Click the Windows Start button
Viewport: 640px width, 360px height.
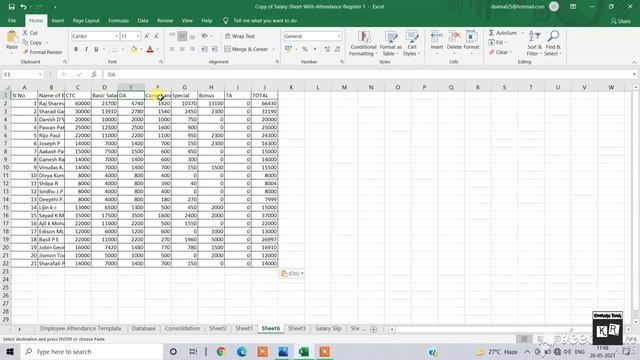point(10,351)
